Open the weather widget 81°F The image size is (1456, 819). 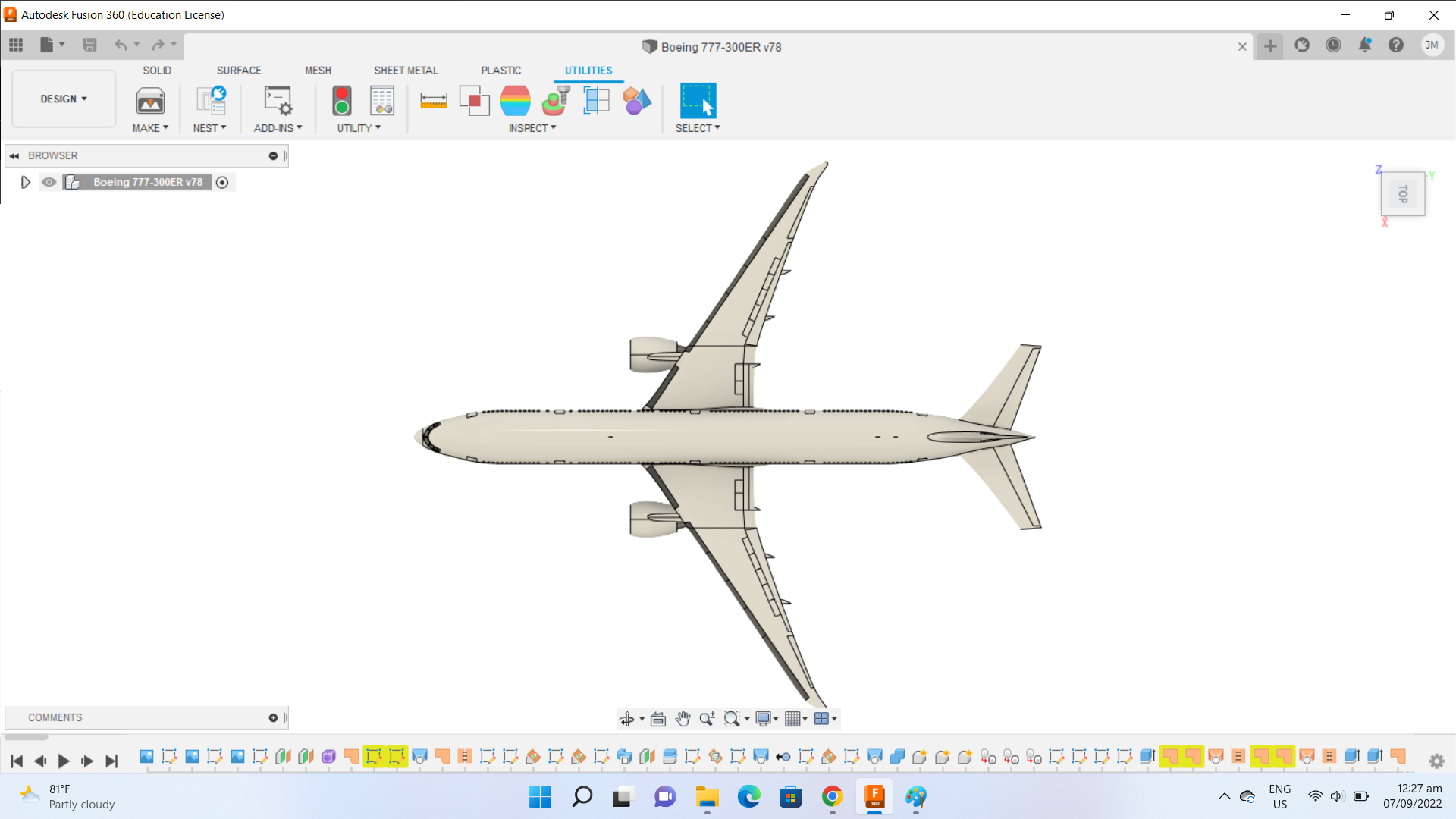[x=68, y=797]
